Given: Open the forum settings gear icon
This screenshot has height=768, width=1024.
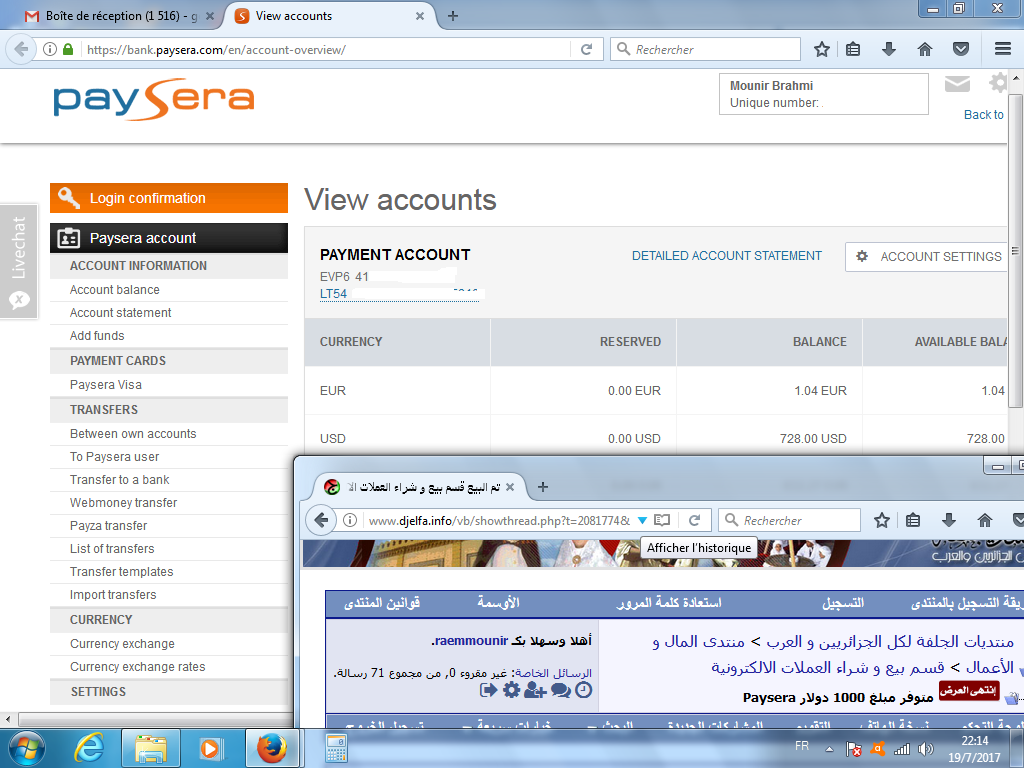Looking at the screenshot, I should (511, 690).
